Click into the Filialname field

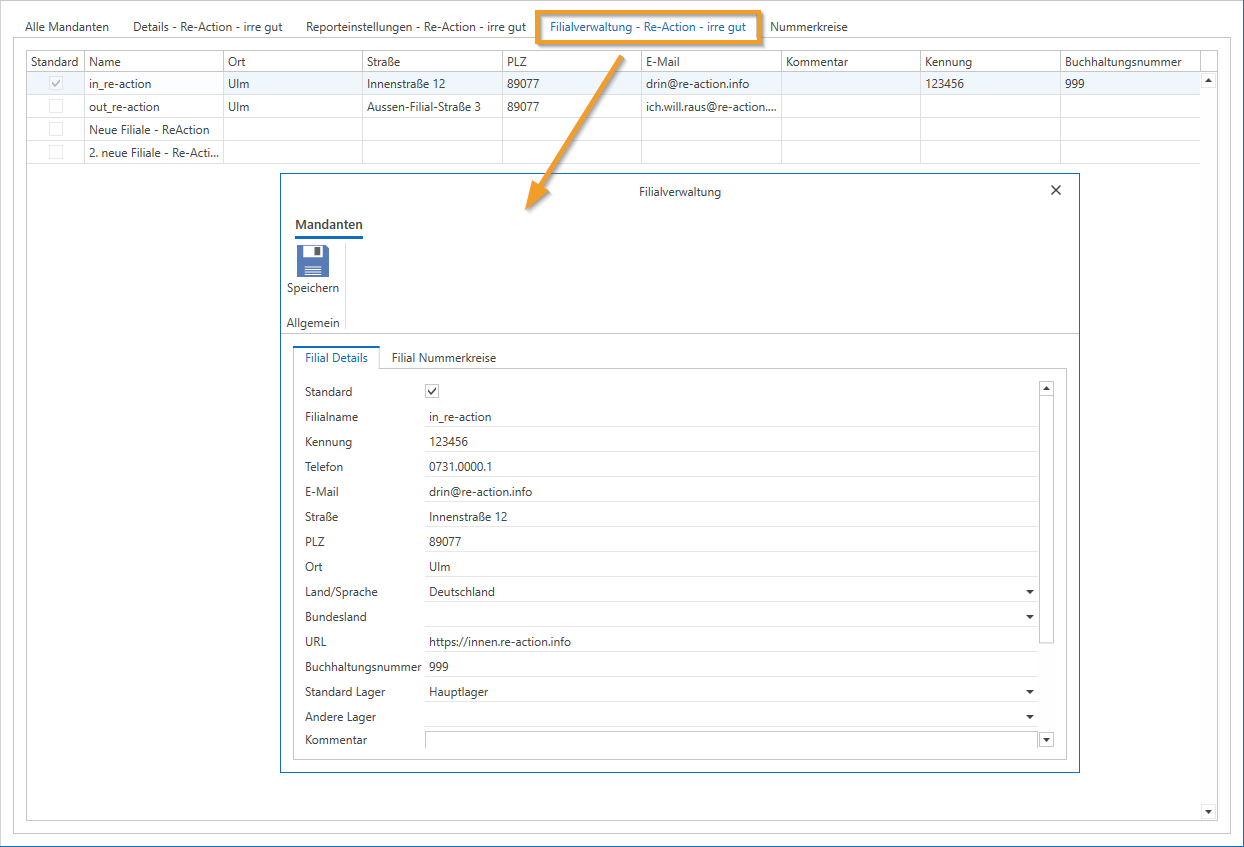pos(730,417)
